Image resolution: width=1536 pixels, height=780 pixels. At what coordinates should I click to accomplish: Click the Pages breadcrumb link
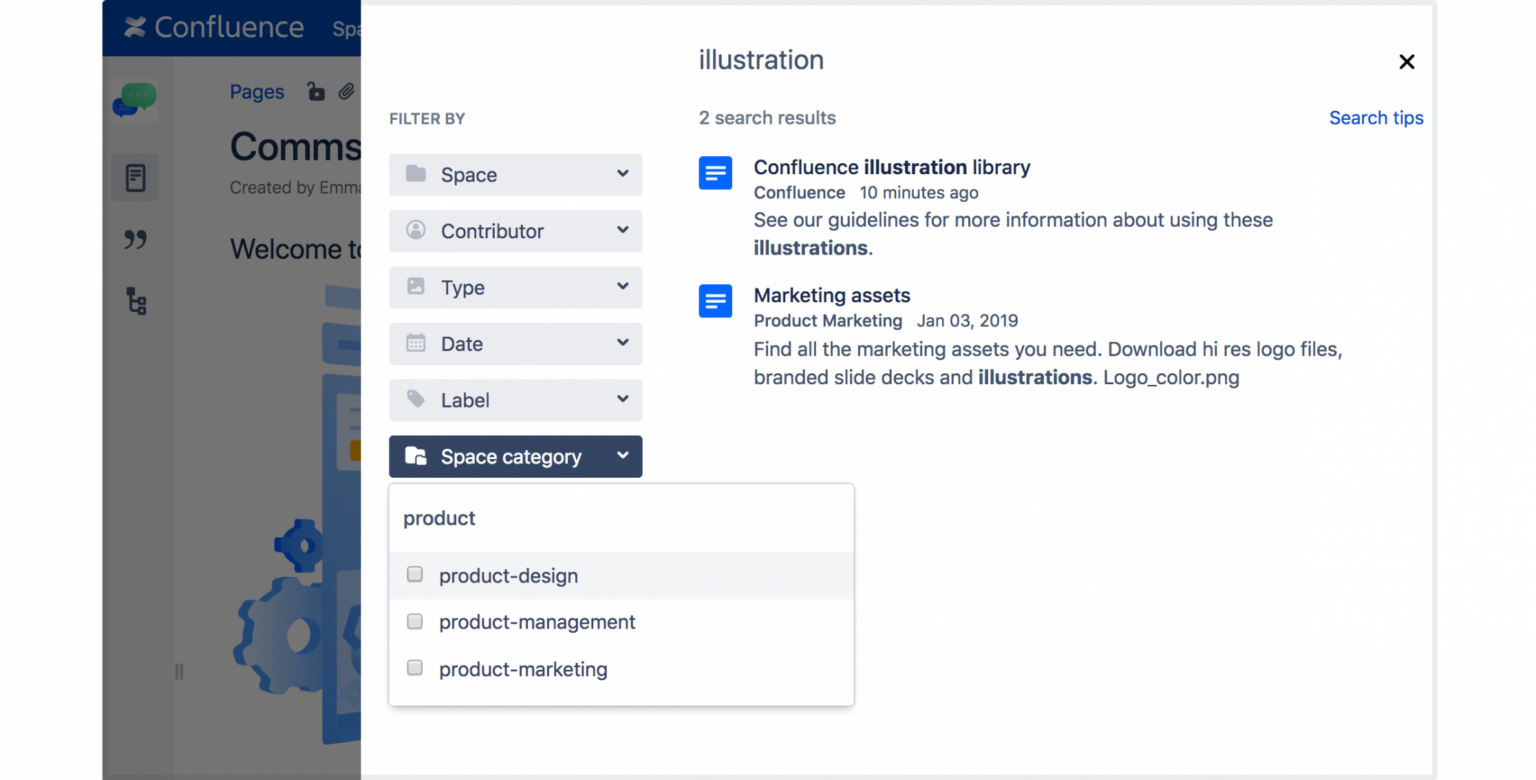(x=256, y=91)
